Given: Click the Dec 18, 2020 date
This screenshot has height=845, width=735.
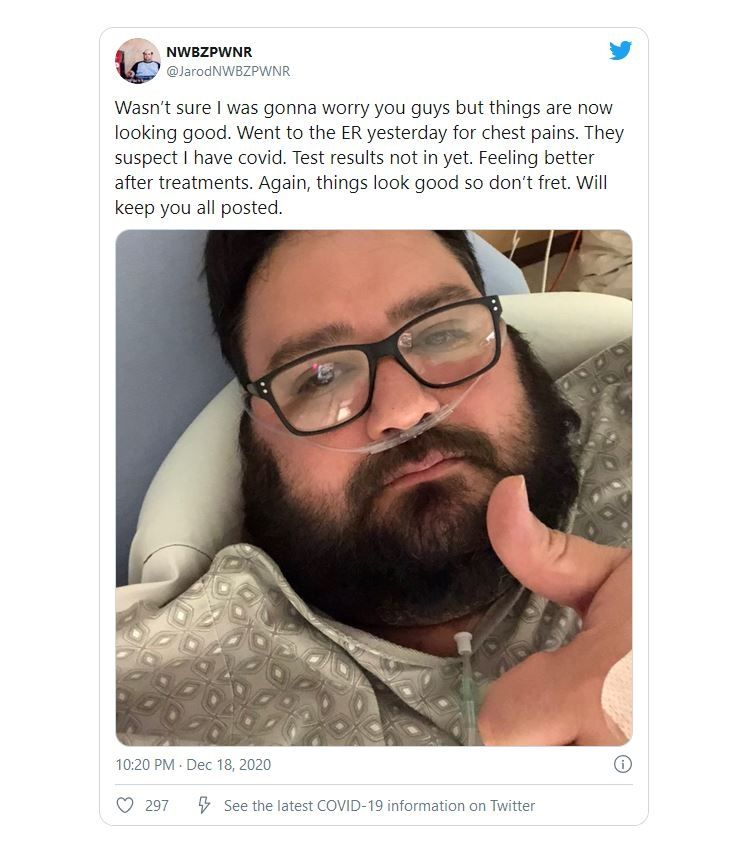Looking at the screenshot, I should (228, 765).
